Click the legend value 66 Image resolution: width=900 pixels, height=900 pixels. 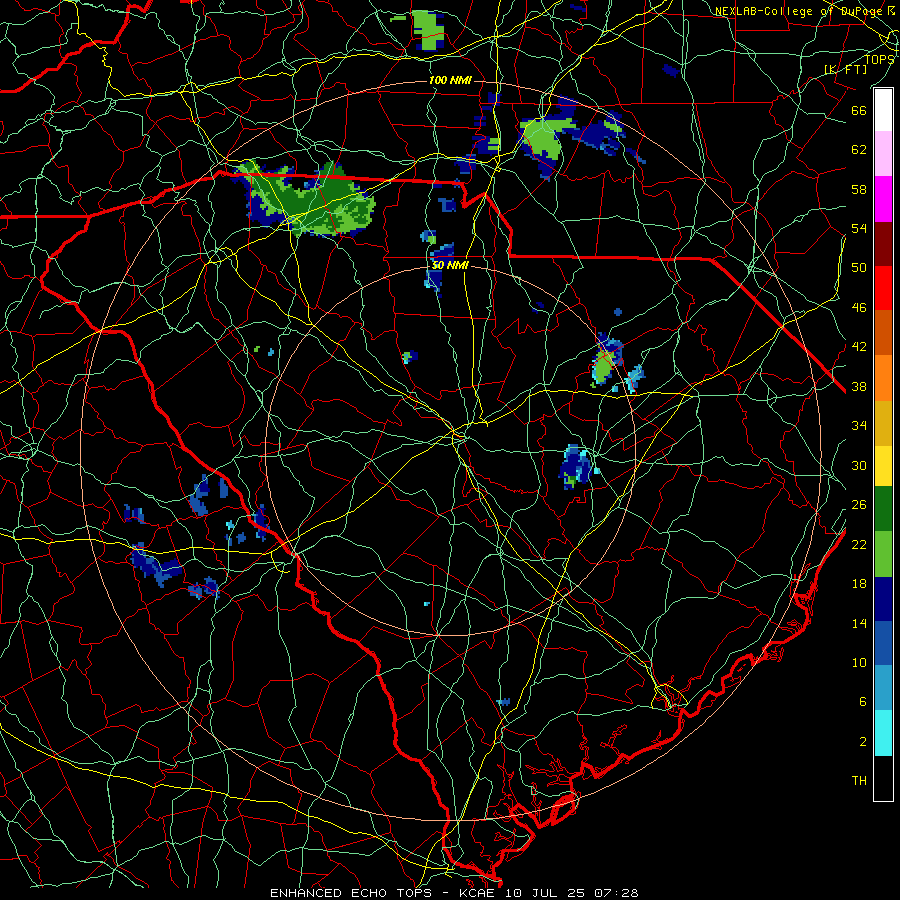pyautogui.click(x=859, y=110)
